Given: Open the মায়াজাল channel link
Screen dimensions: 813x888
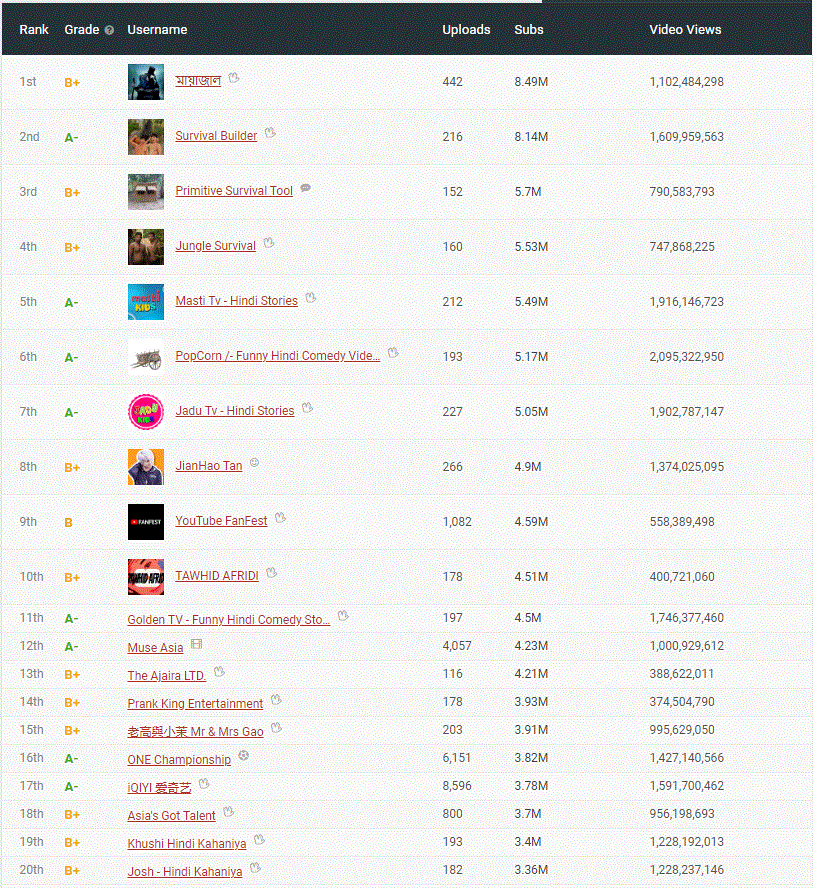Looking at the screenshot, I should click(x=198, y=81).
